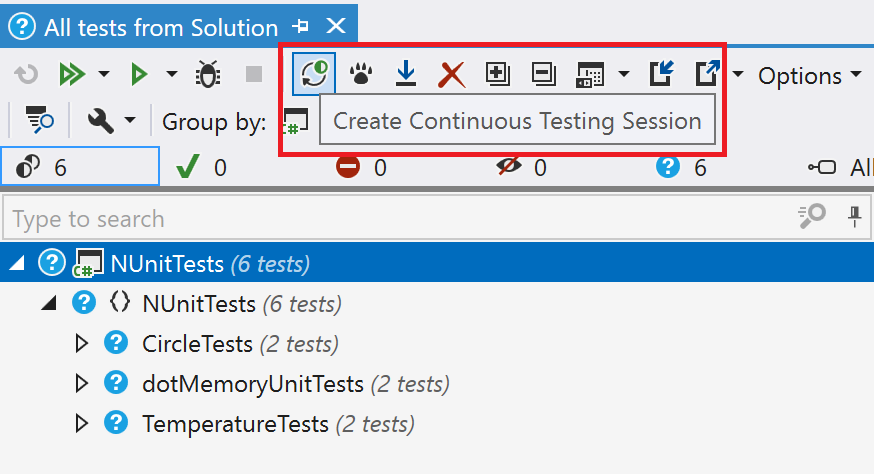Select the All tests from Solution tab

tap(160, 28)
